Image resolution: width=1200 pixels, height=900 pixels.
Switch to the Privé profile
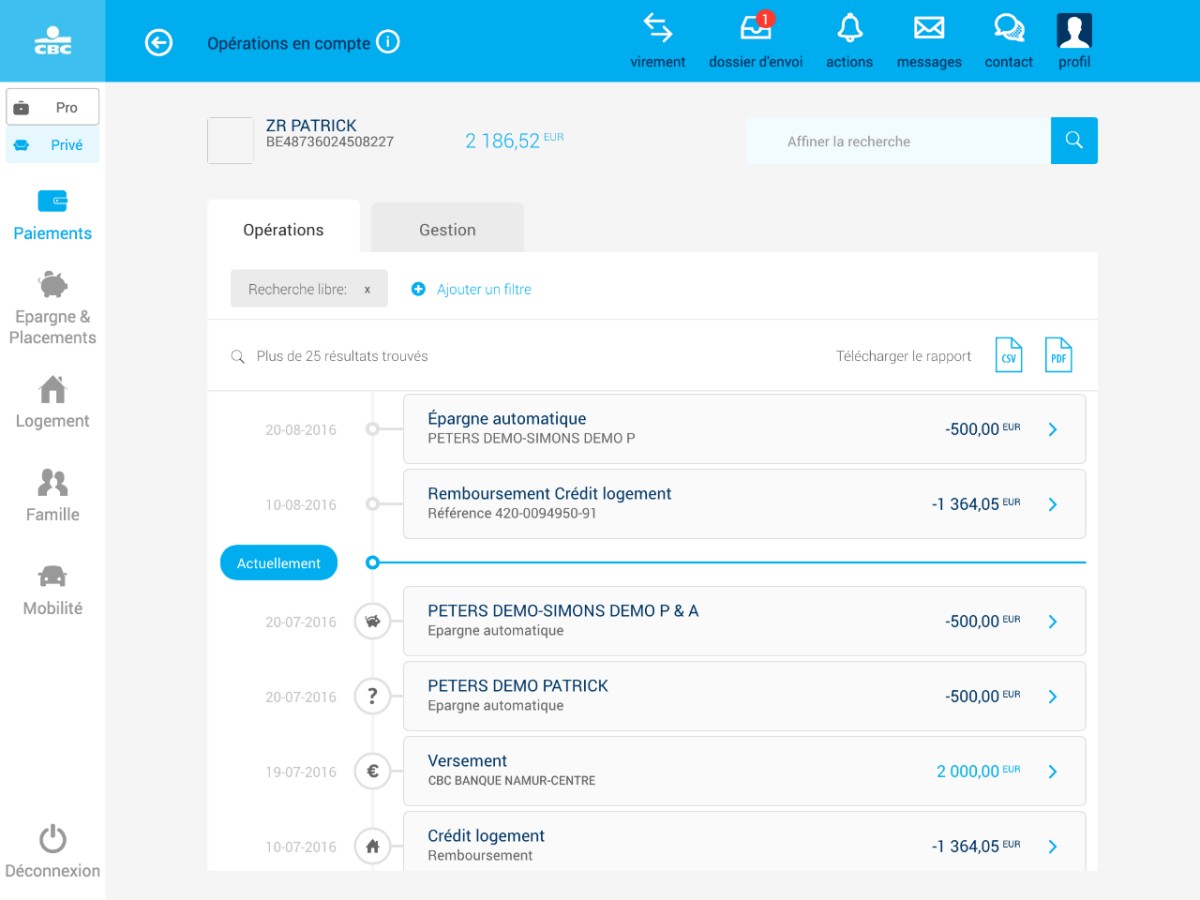53,145
